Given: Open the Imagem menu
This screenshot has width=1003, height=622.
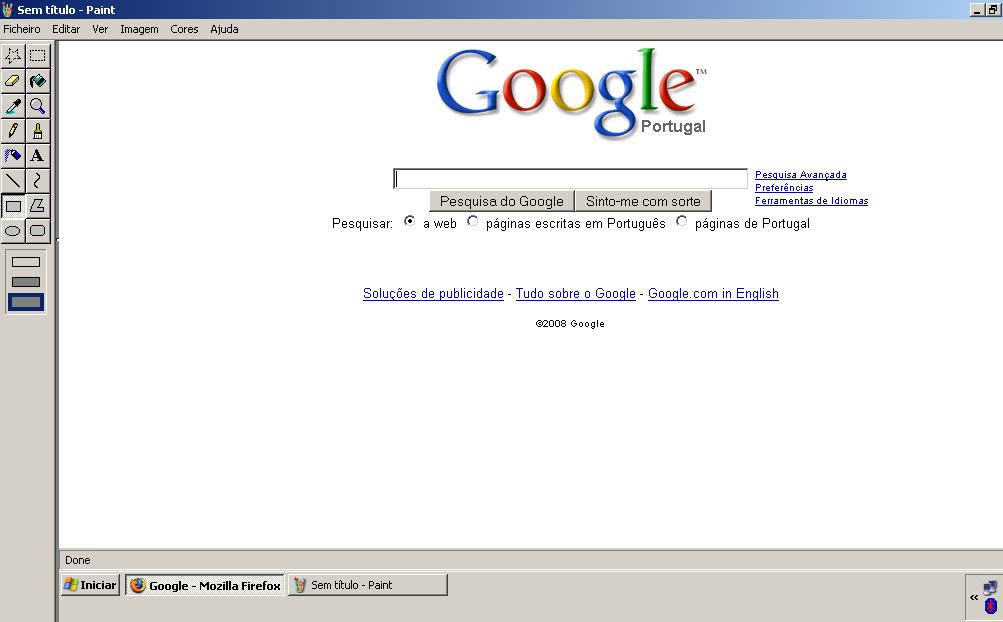Looking at the screenshot, I should tap(139, 29).
